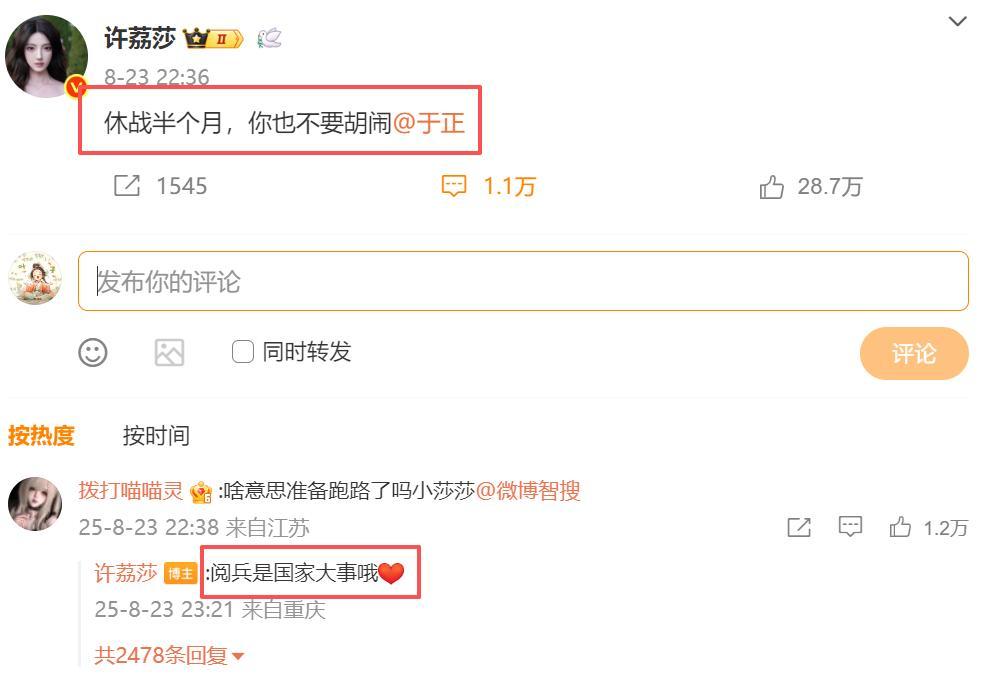The image size is (987, 678).
Task: Open the @于正 mention link
Action: pyautogui.click(x=429, y=123)
